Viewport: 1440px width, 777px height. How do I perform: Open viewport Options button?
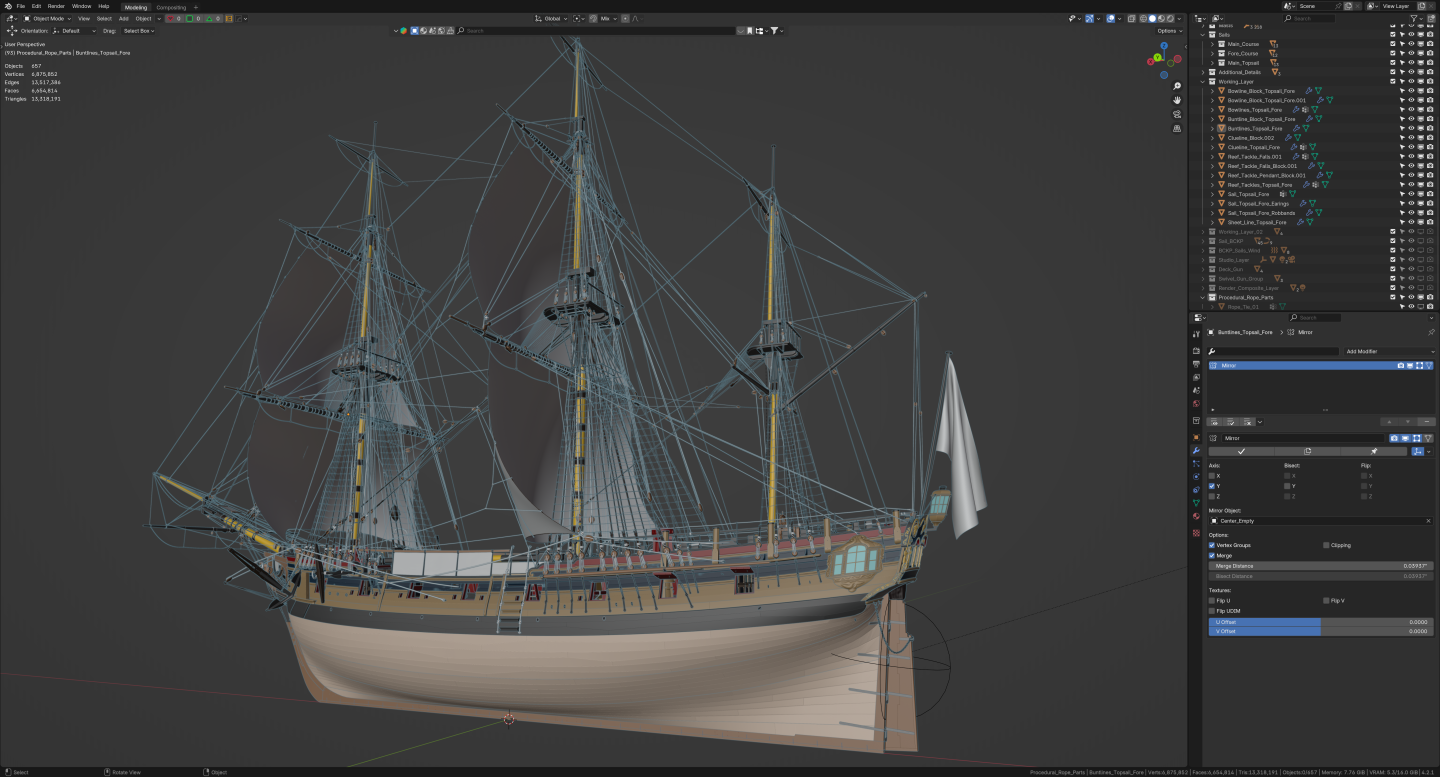[1167, 31]
